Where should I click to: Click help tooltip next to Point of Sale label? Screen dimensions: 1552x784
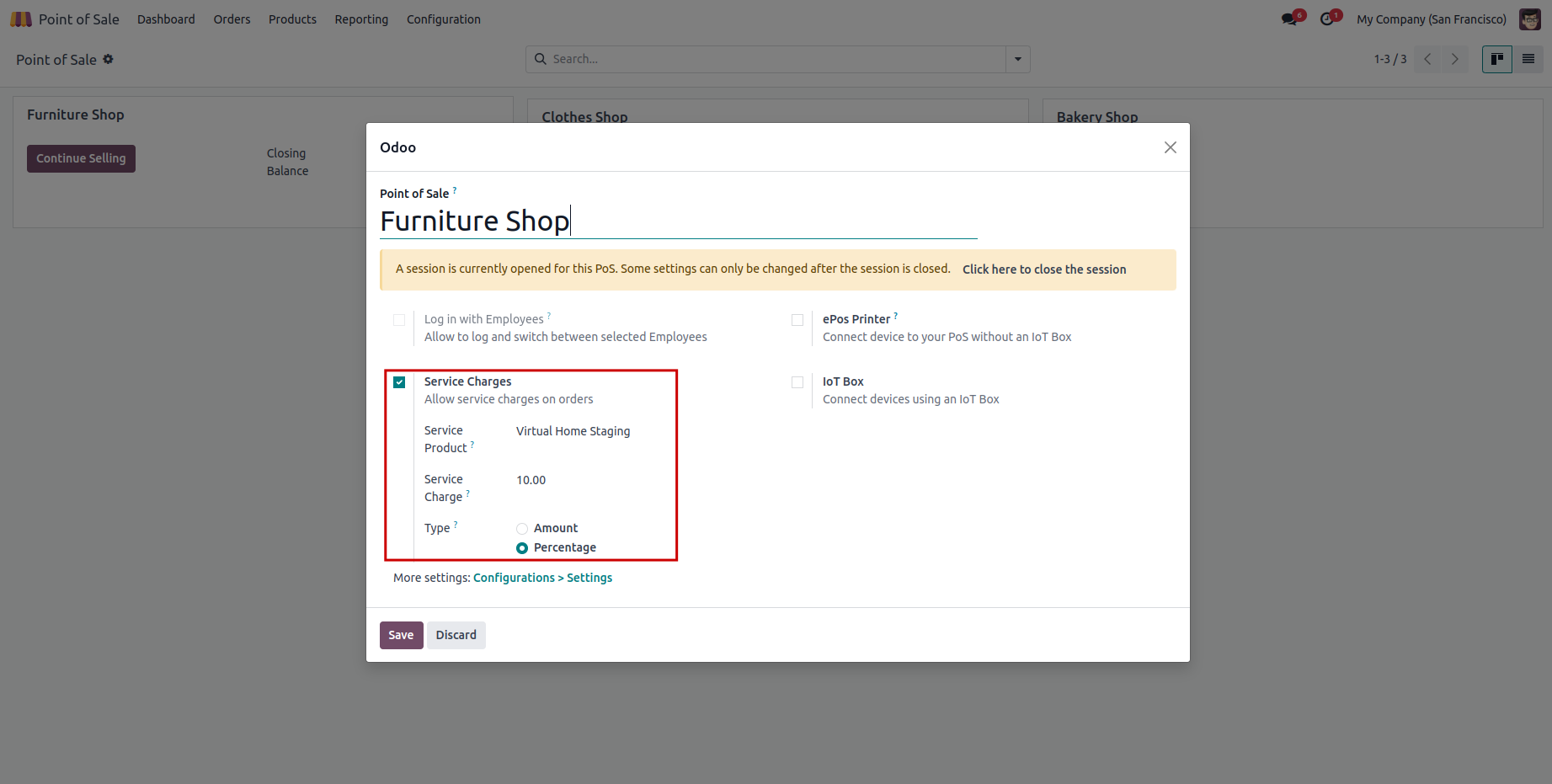(455, 190)
